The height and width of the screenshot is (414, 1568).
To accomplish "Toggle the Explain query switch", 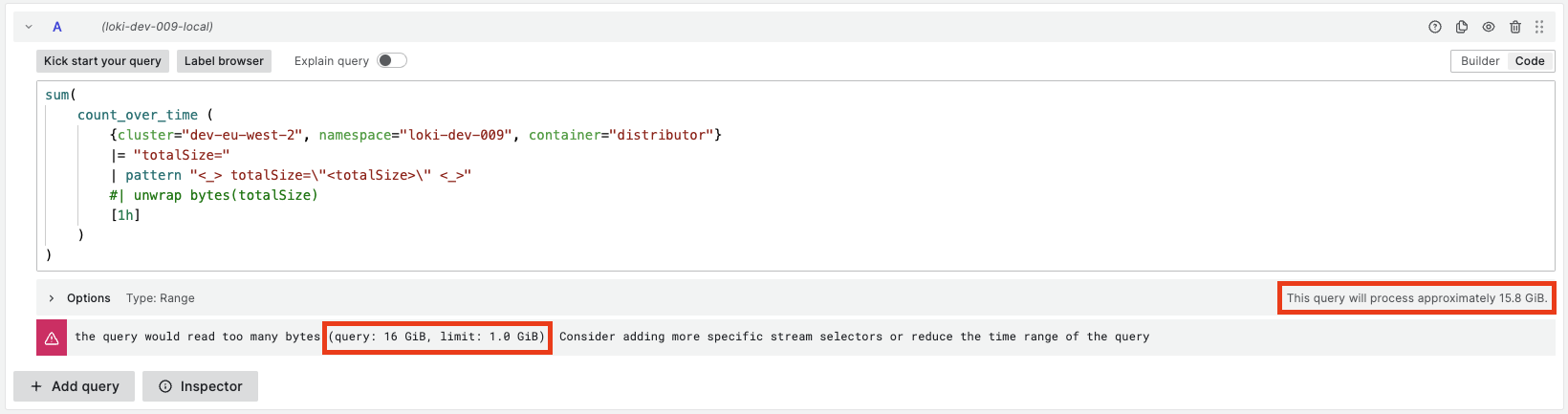I will [392, 60].
